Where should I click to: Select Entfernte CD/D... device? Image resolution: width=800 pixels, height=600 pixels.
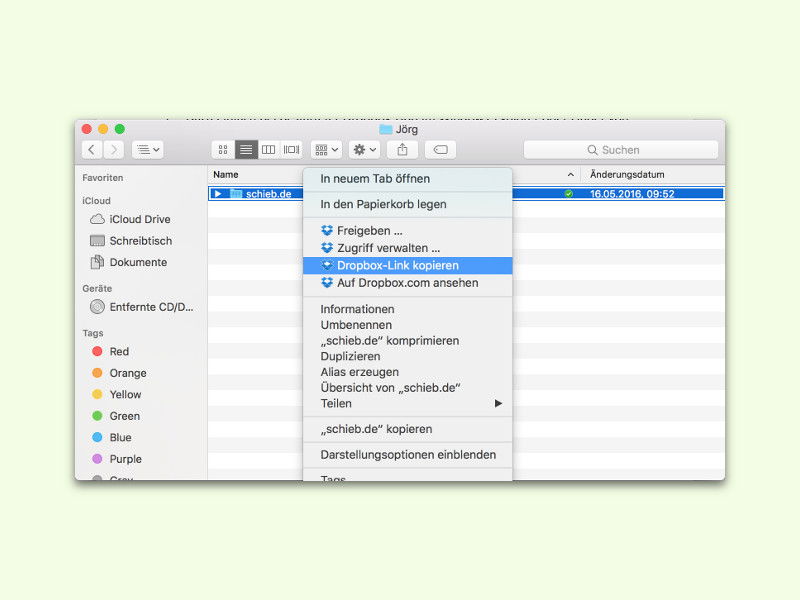141,307
